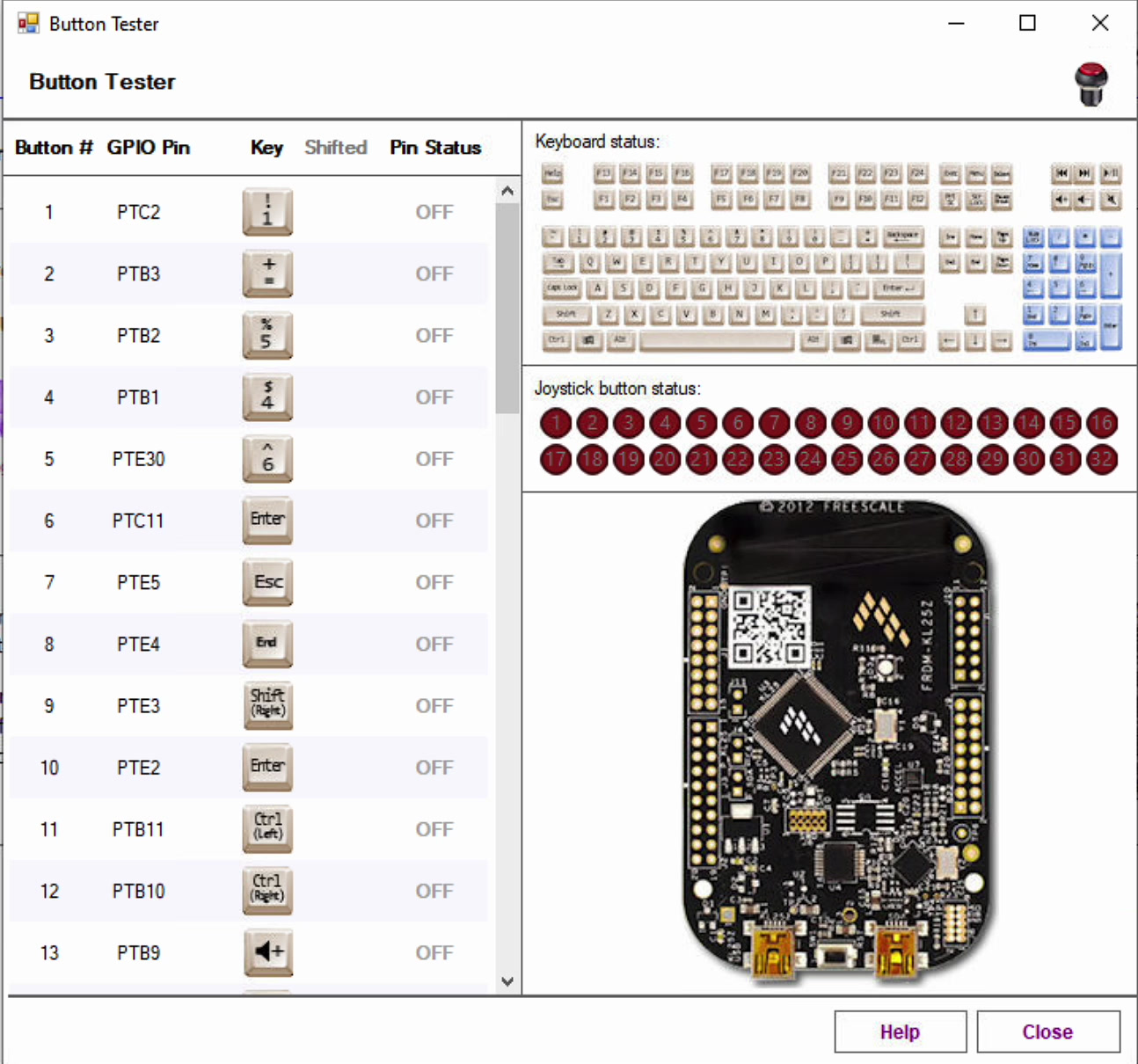Select the '1/!' key icon for PTC2
Image resolution: width=1138 pixels, height=1064 pixels.
[x=266, y=212]
